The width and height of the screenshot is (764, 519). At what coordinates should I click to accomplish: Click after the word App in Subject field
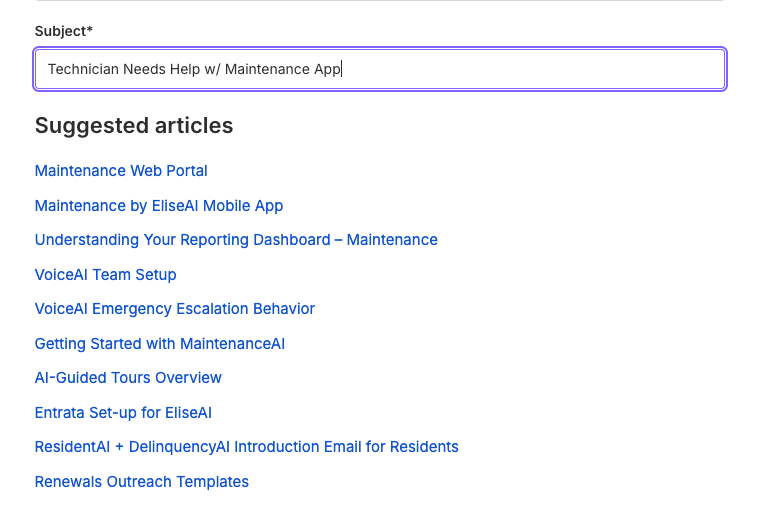tap(343, 69)
